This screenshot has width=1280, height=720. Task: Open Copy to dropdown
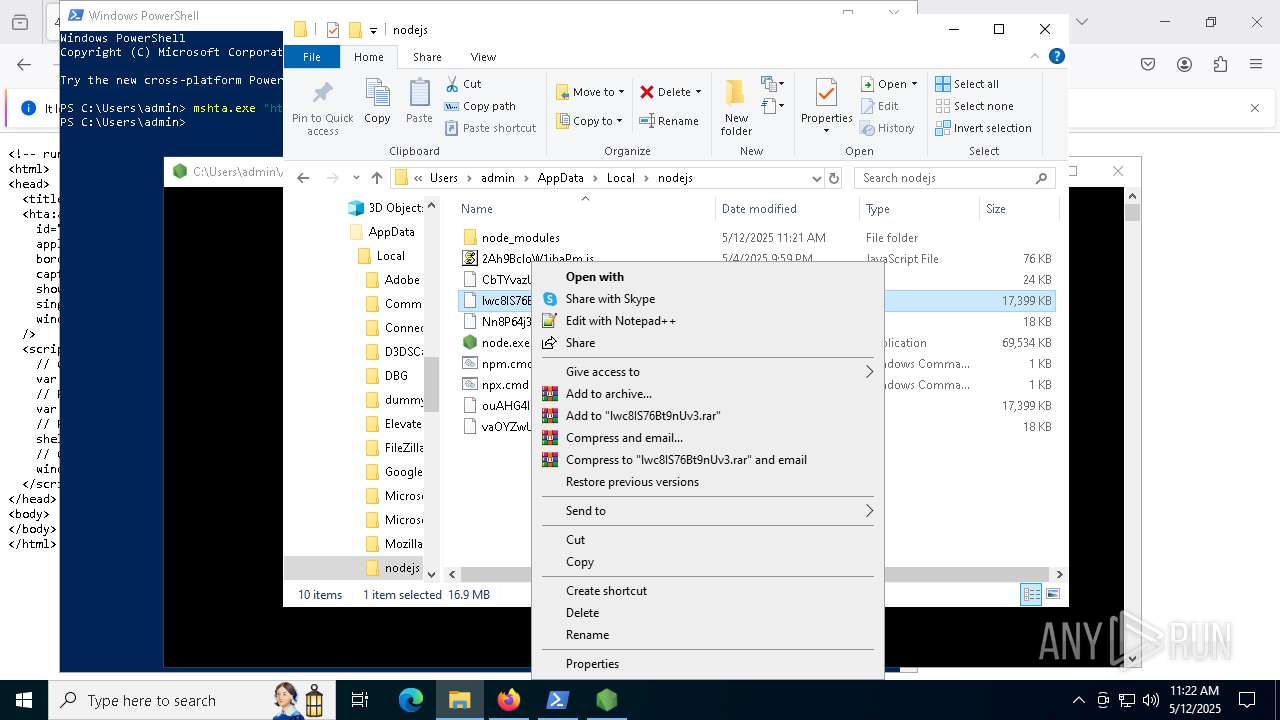point(590,121)
